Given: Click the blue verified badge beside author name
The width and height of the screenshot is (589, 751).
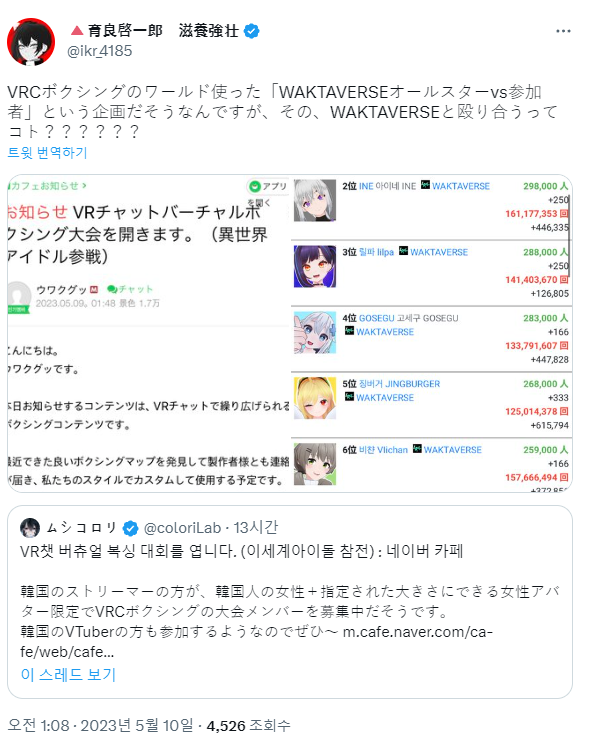Looking at the screenshot, I should [x=252, y=31].
